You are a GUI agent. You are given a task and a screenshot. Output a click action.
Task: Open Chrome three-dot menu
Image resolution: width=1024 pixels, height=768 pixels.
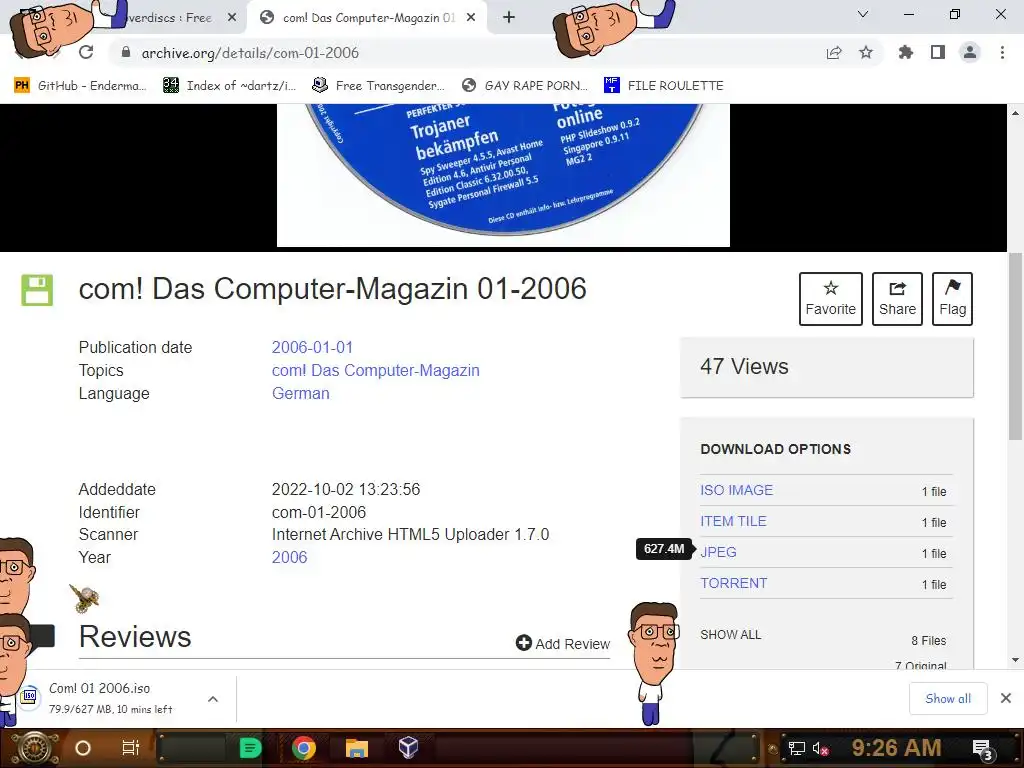[x=1002, y=52]
